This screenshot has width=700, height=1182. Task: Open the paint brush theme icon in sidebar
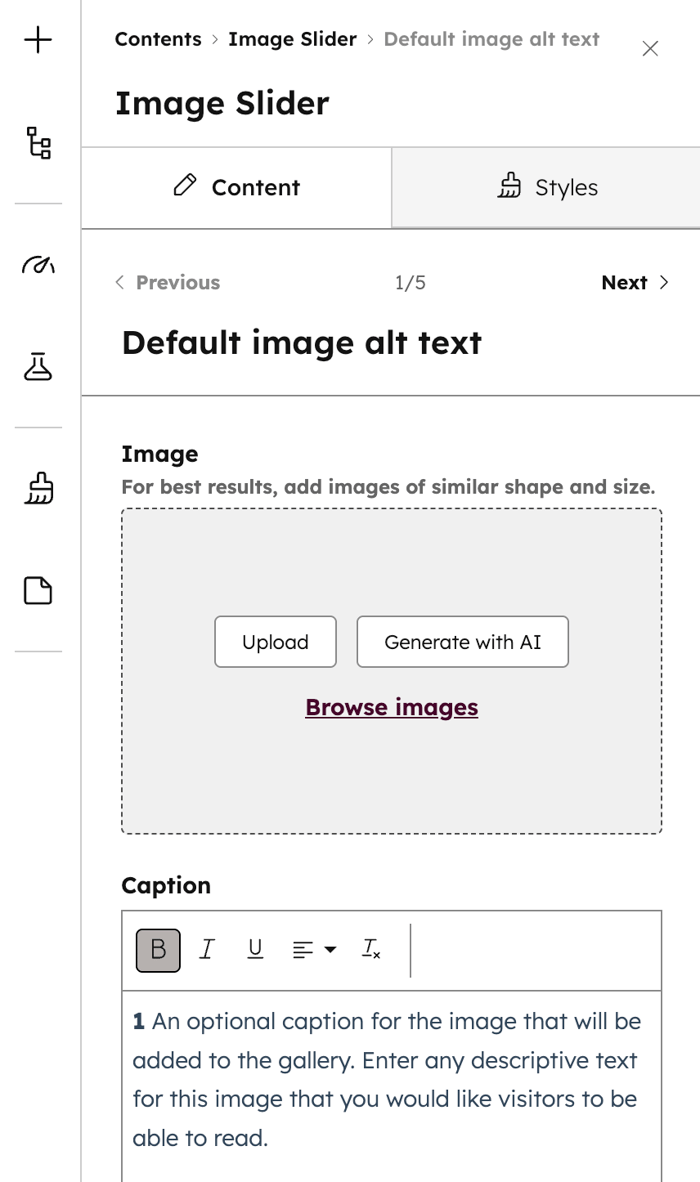pos(38,488)
